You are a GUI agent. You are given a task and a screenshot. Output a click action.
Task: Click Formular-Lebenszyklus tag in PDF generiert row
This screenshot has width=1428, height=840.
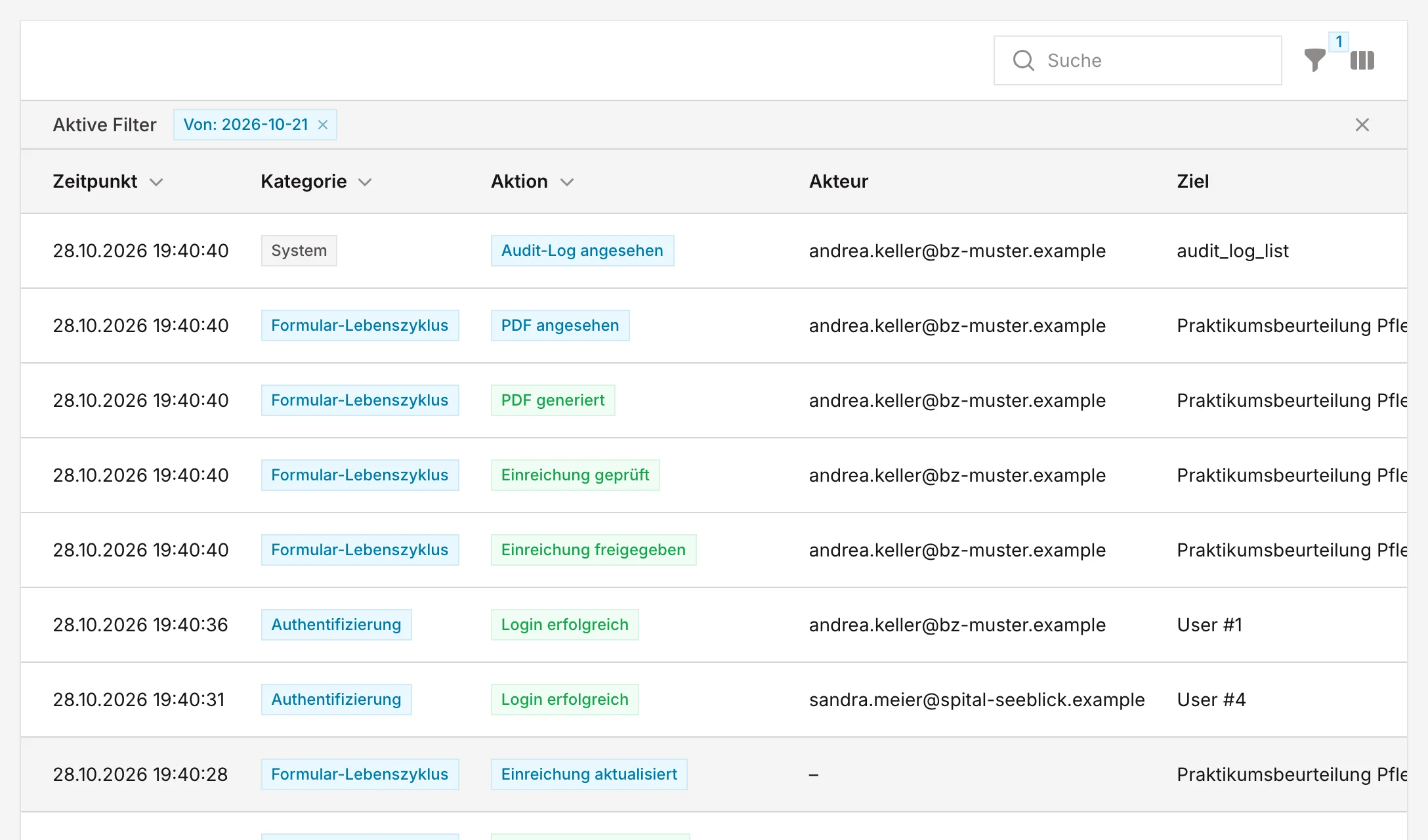coord(360,400)
